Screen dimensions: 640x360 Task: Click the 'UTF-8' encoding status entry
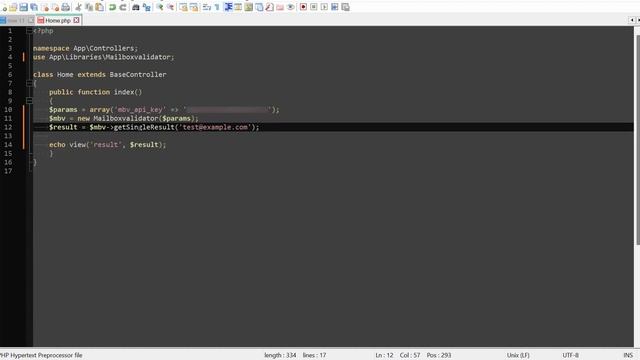tap(570, 355)
